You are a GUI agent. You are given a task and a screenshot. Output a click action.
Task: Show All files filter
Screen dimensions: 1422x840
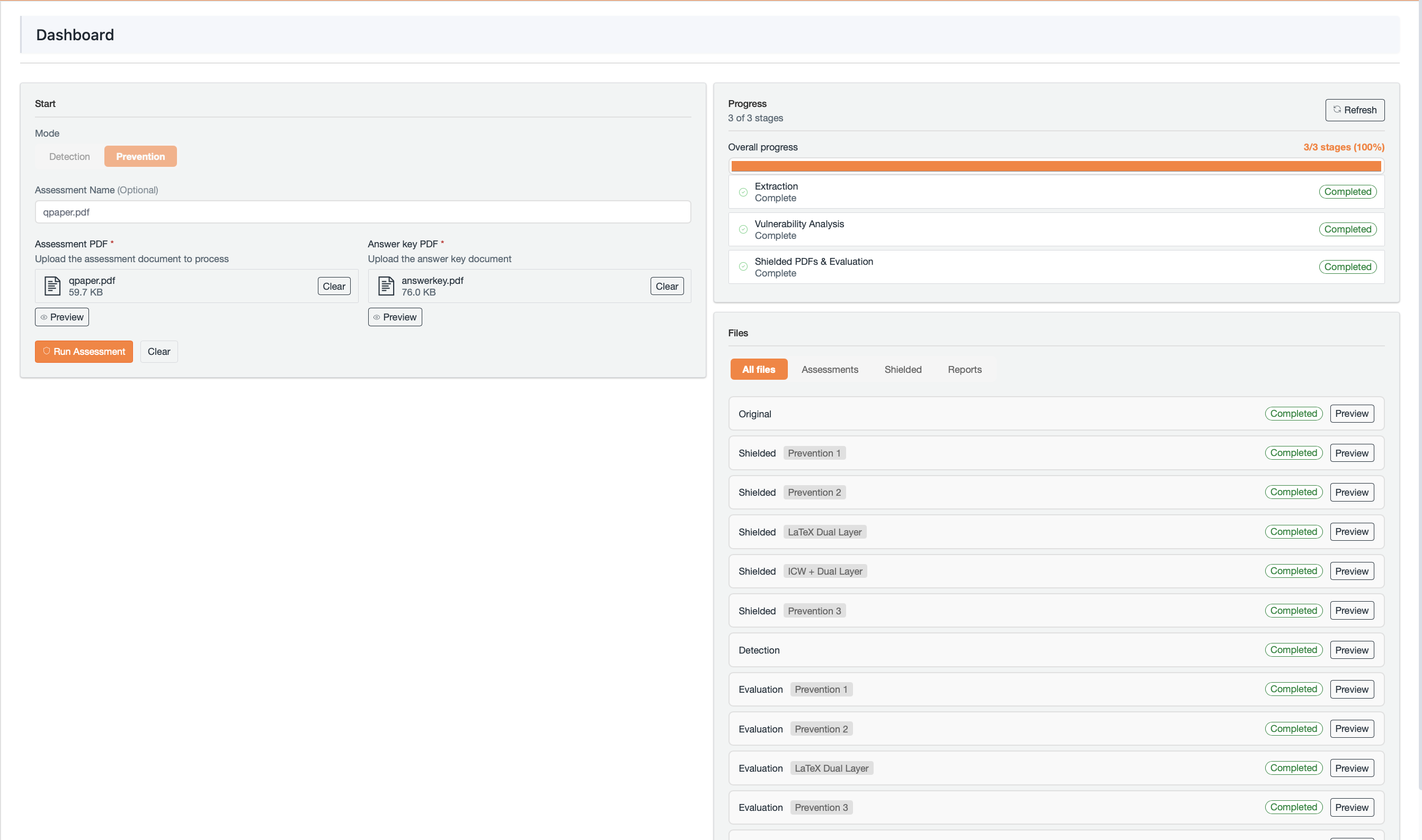click(758, 369)
